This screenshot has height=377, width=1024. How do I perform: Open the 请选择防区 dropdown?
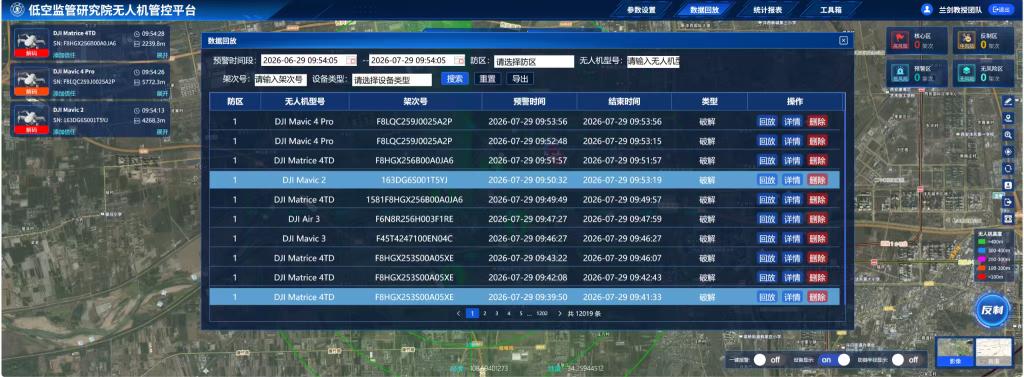[534, 61]
